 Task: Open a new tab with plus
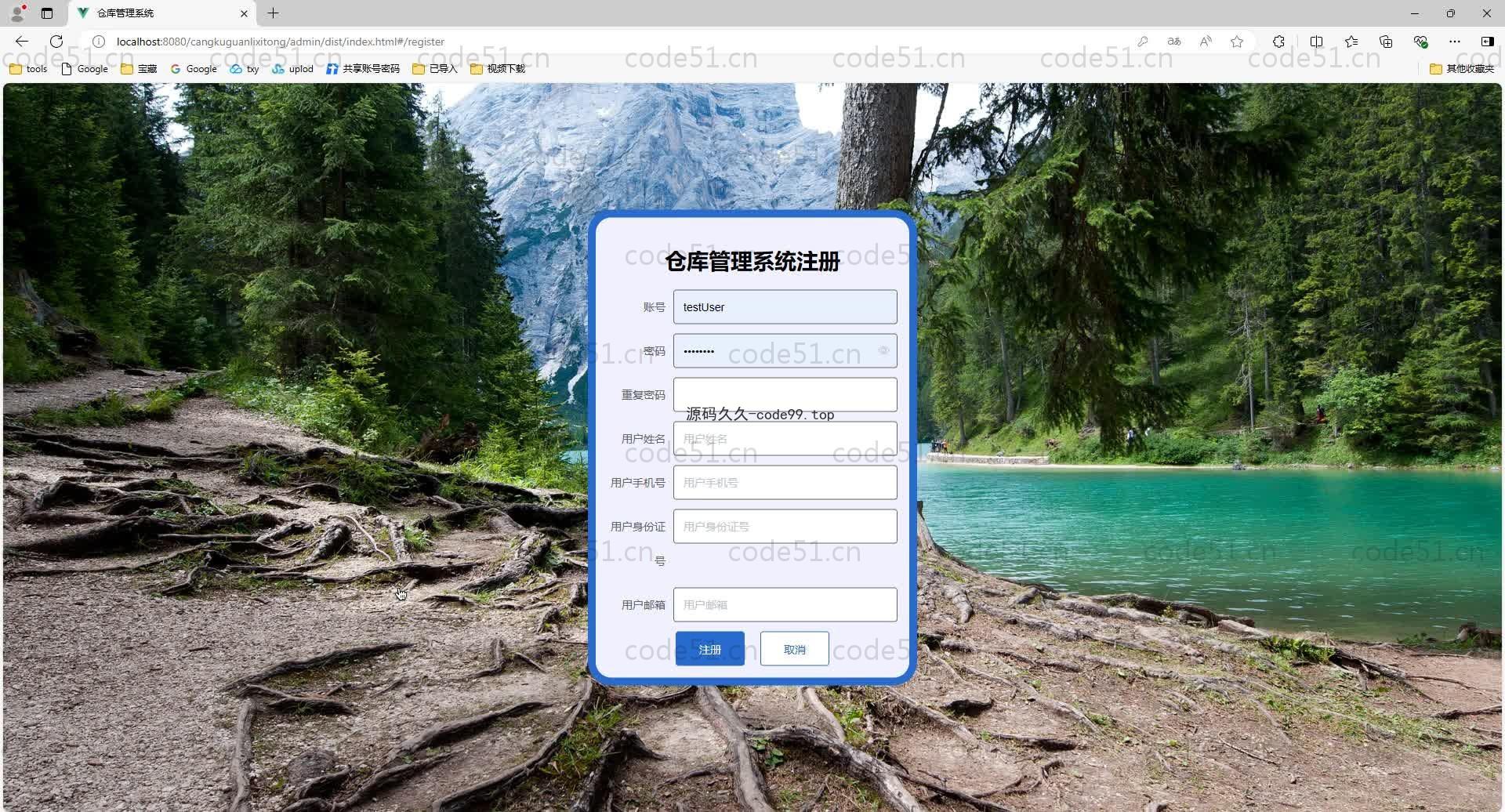(x=273, y=13)
